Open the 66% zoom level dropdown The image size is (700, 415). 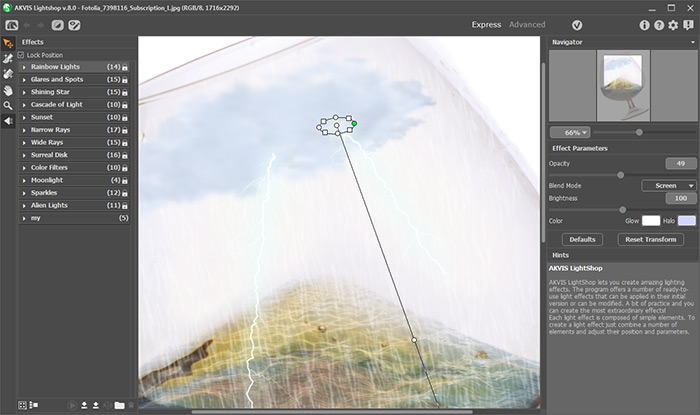click(570, 133)
